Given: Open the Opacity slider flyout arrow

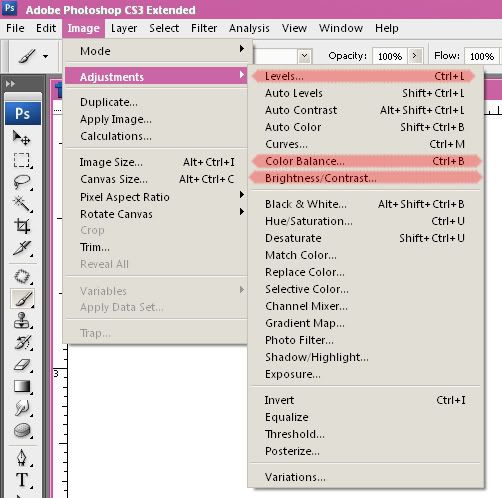Looking at the screenshot, I should point(415,56).
